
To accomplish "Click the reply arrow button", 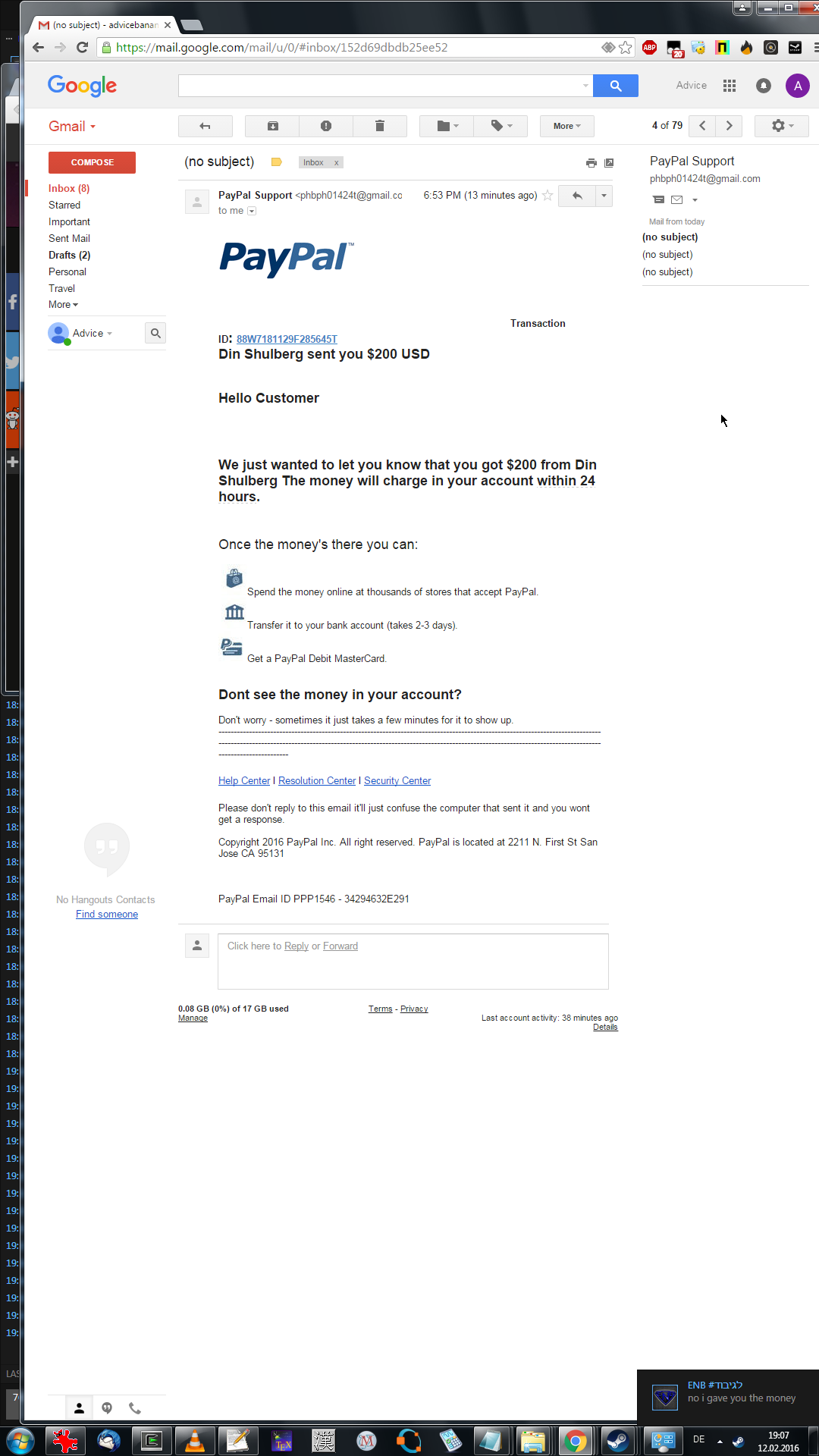I will pyautogui.click(x=577, y=196).
